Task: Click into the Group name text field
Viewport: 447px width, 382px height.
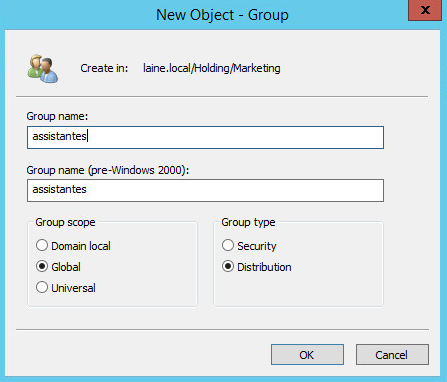Action: click(x=205, y=137)
